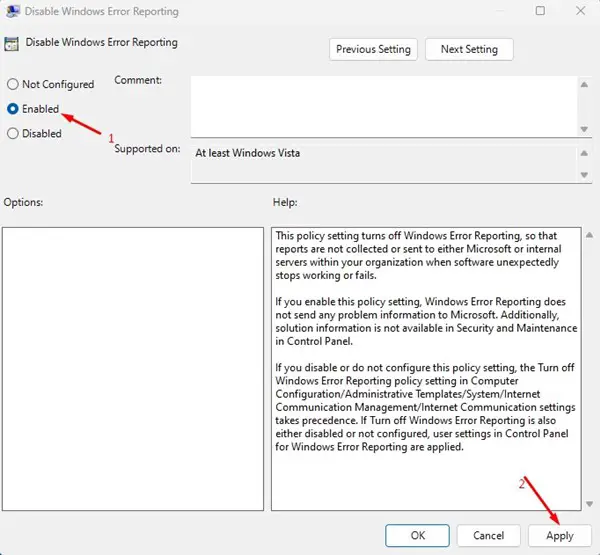Click Supported on box scroll up arrow
Image resolution: width=600 pixels, height=555 pixels.
[x=584, y=153]
